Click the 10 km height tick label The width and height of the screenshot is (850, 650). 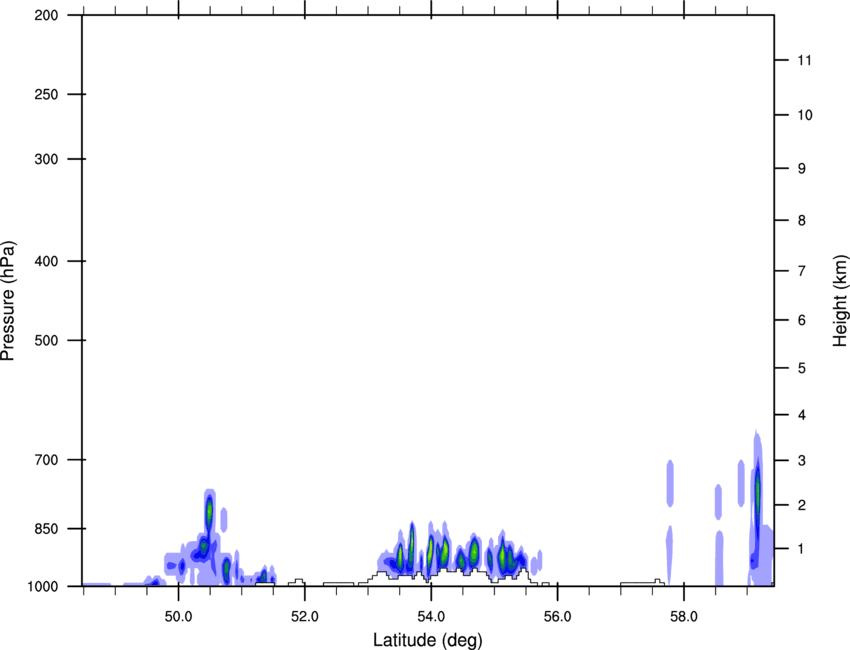(x=805, y=115)
